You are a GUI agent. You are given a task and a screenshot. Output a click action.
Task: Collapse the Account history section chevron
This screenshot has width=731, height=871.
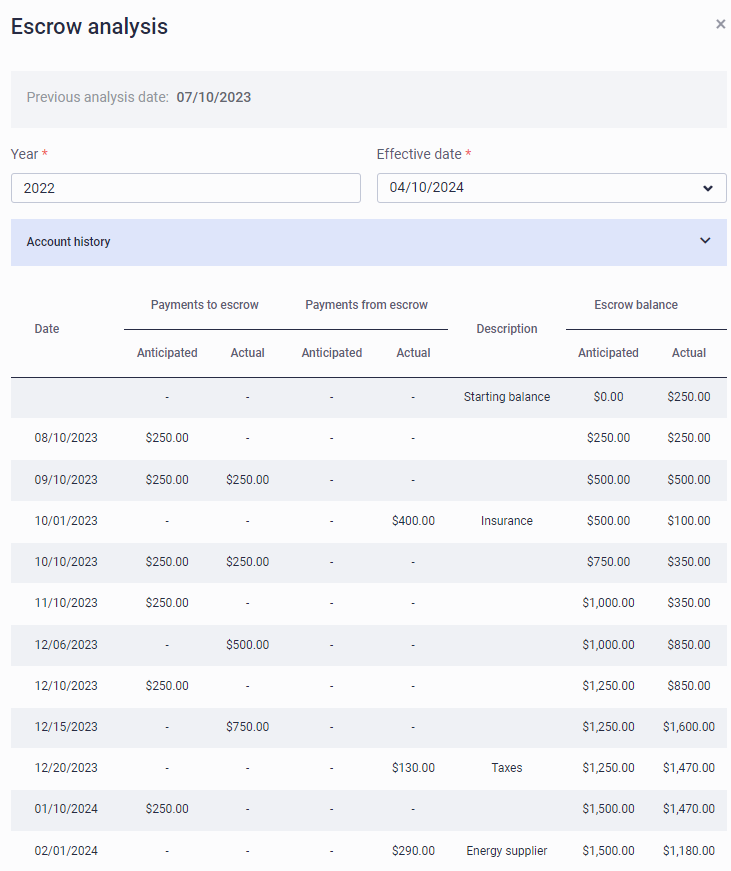[x=705, y=241]
